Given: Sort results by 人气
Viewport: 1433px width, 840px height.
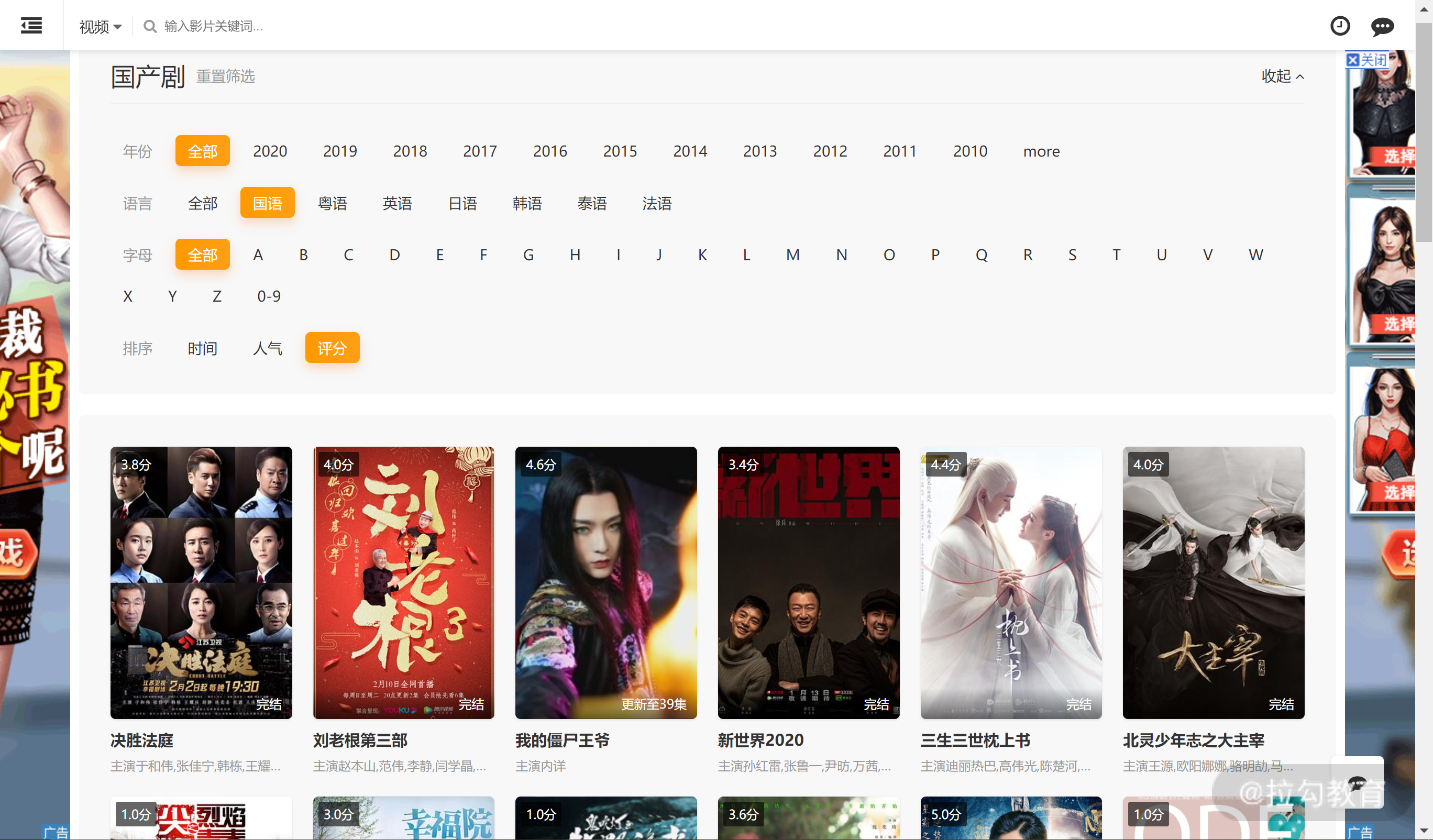Looking at the screenshot, I should click(x=267, y=348).
